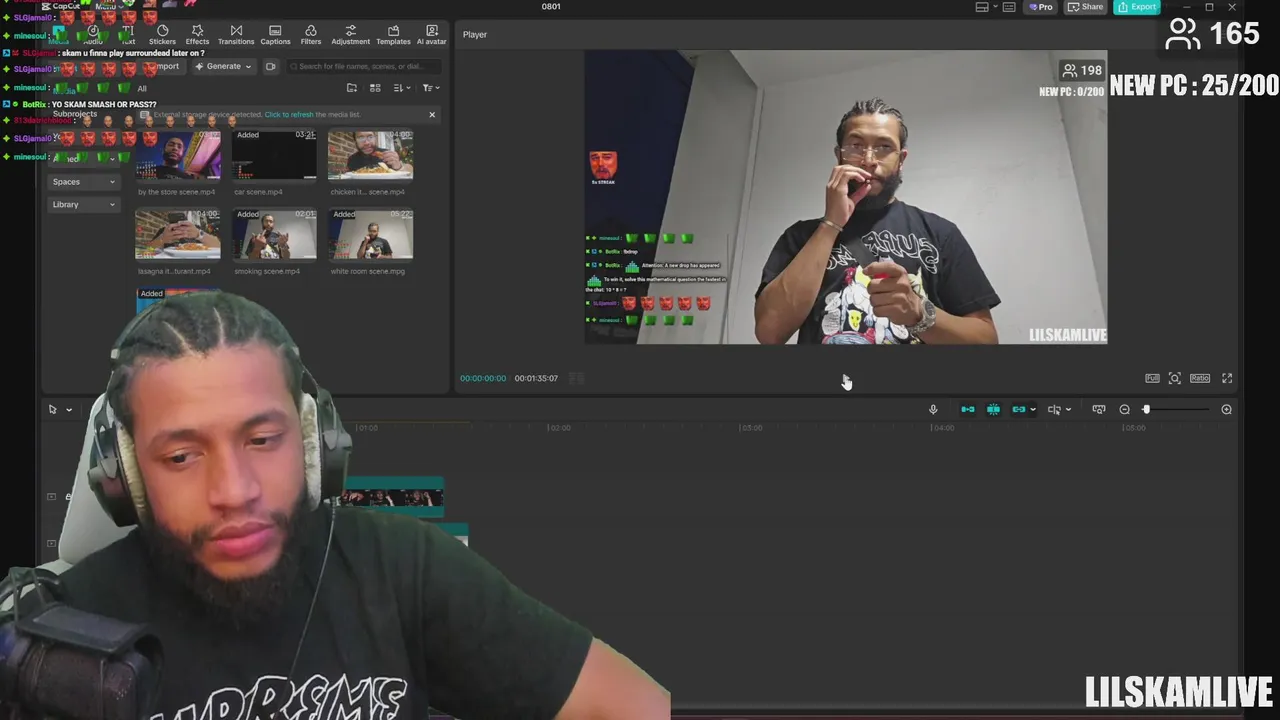1280x720 pixels.
Task: Open the filter dropdown in media panel
Action: point(430,88)
